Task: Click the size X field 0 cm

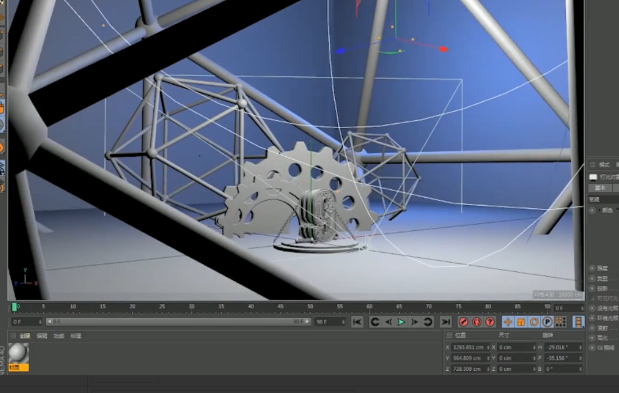Action: [x=516, y=347]
